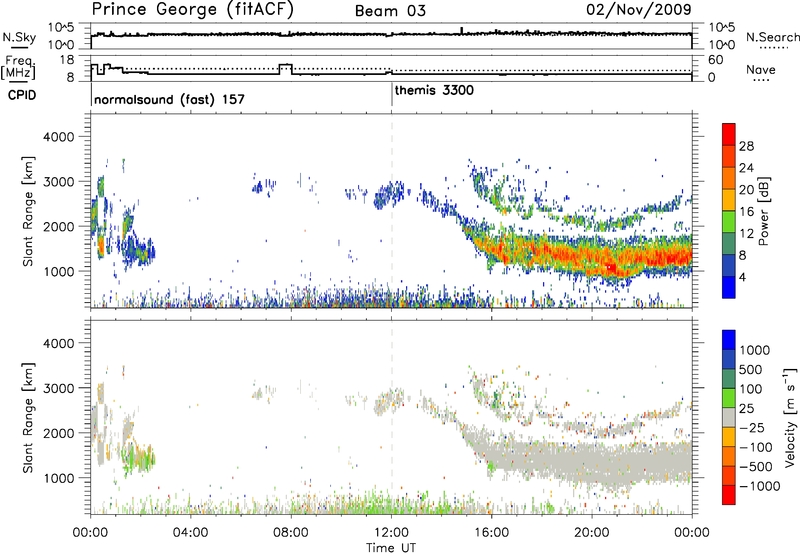
Task: Click the '08:00' time axis tick
Action: [x=291, y=533]
